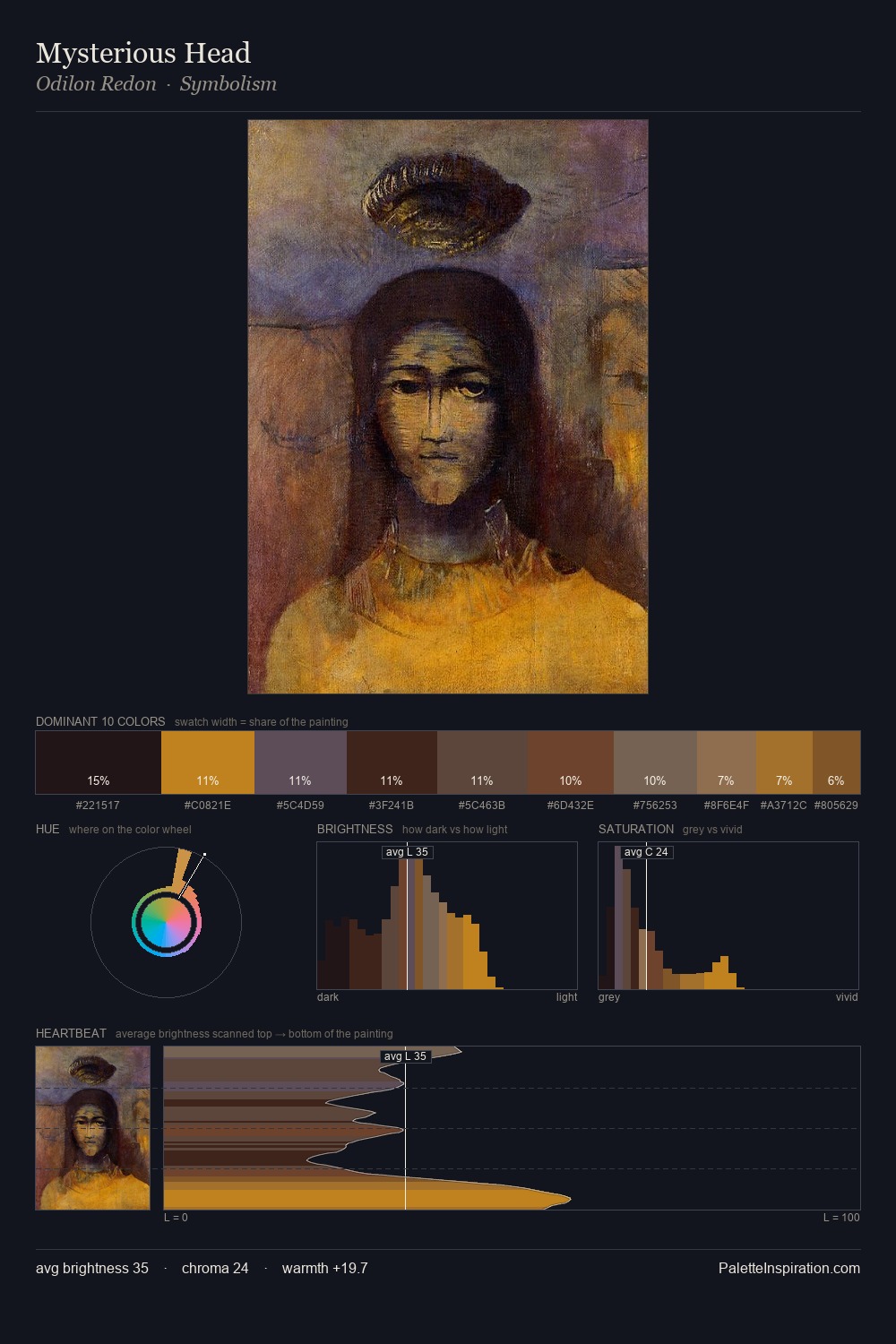Click the avg L 35 brightness histogram label
896x1344 pixels.
[x=407, y=852]
